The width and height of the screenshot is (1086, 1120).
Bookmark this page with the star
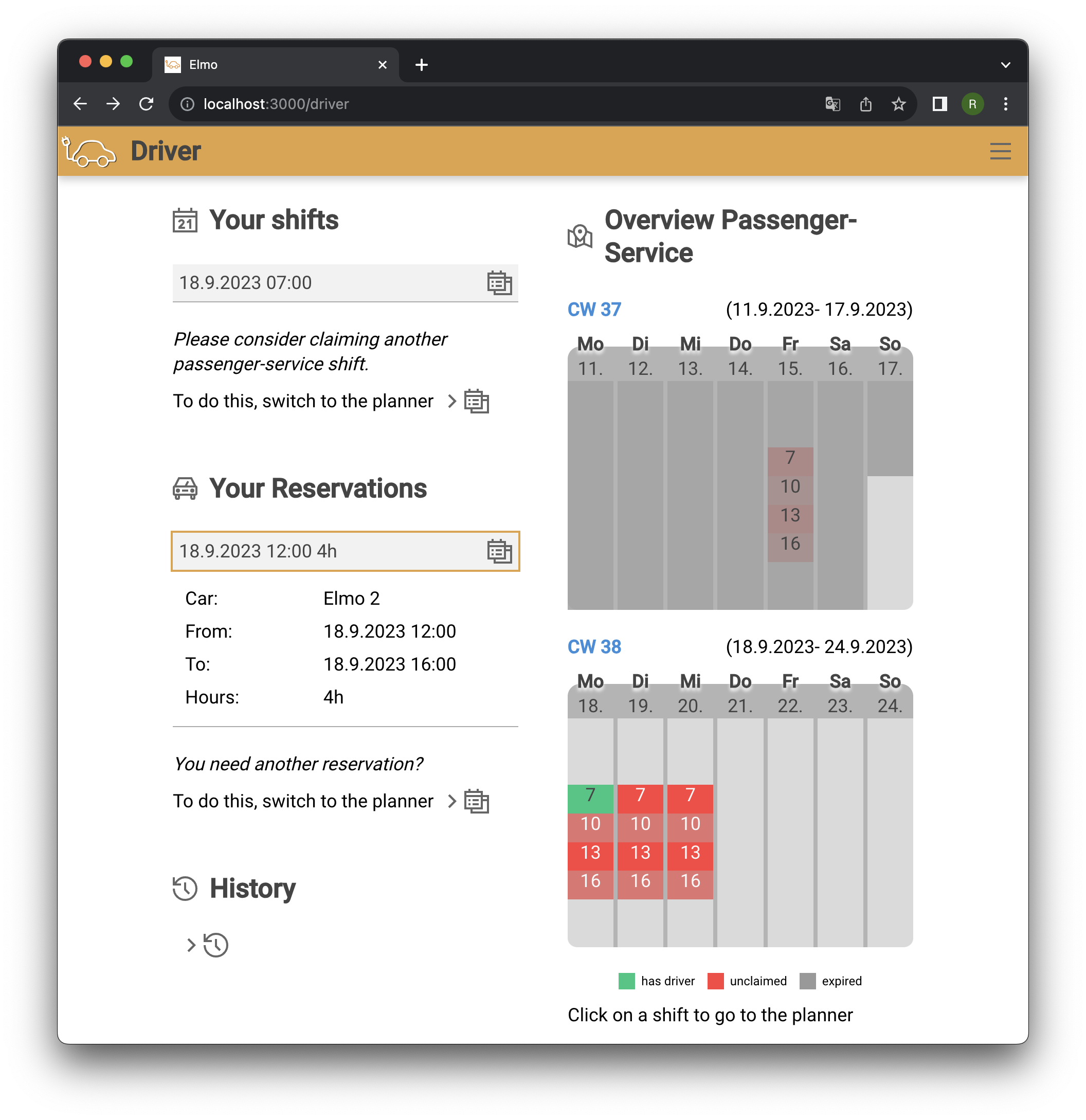click(898, 104)
